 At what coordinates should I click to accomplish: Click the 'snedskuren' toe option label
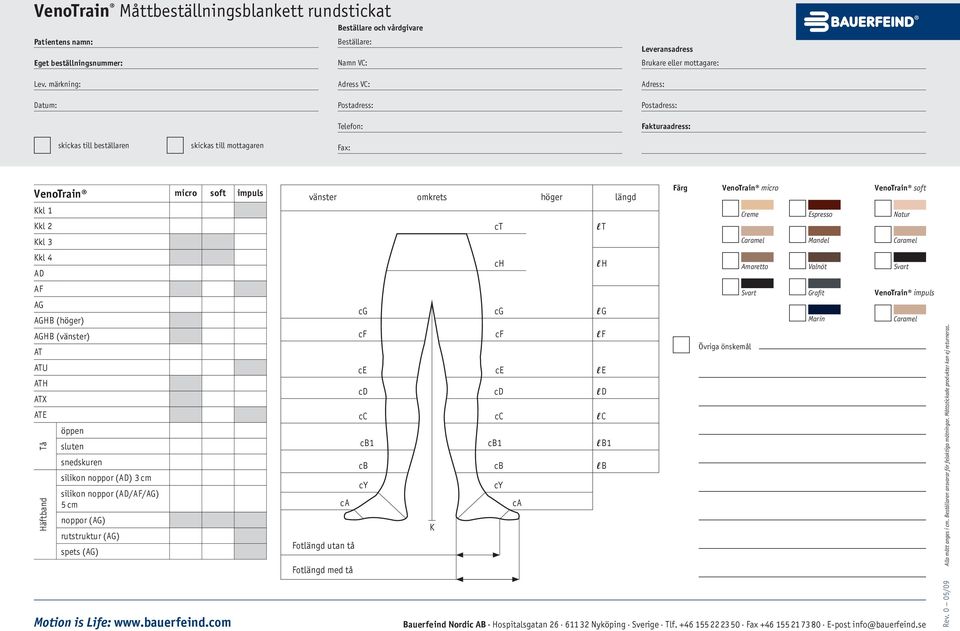coord(81,462)
